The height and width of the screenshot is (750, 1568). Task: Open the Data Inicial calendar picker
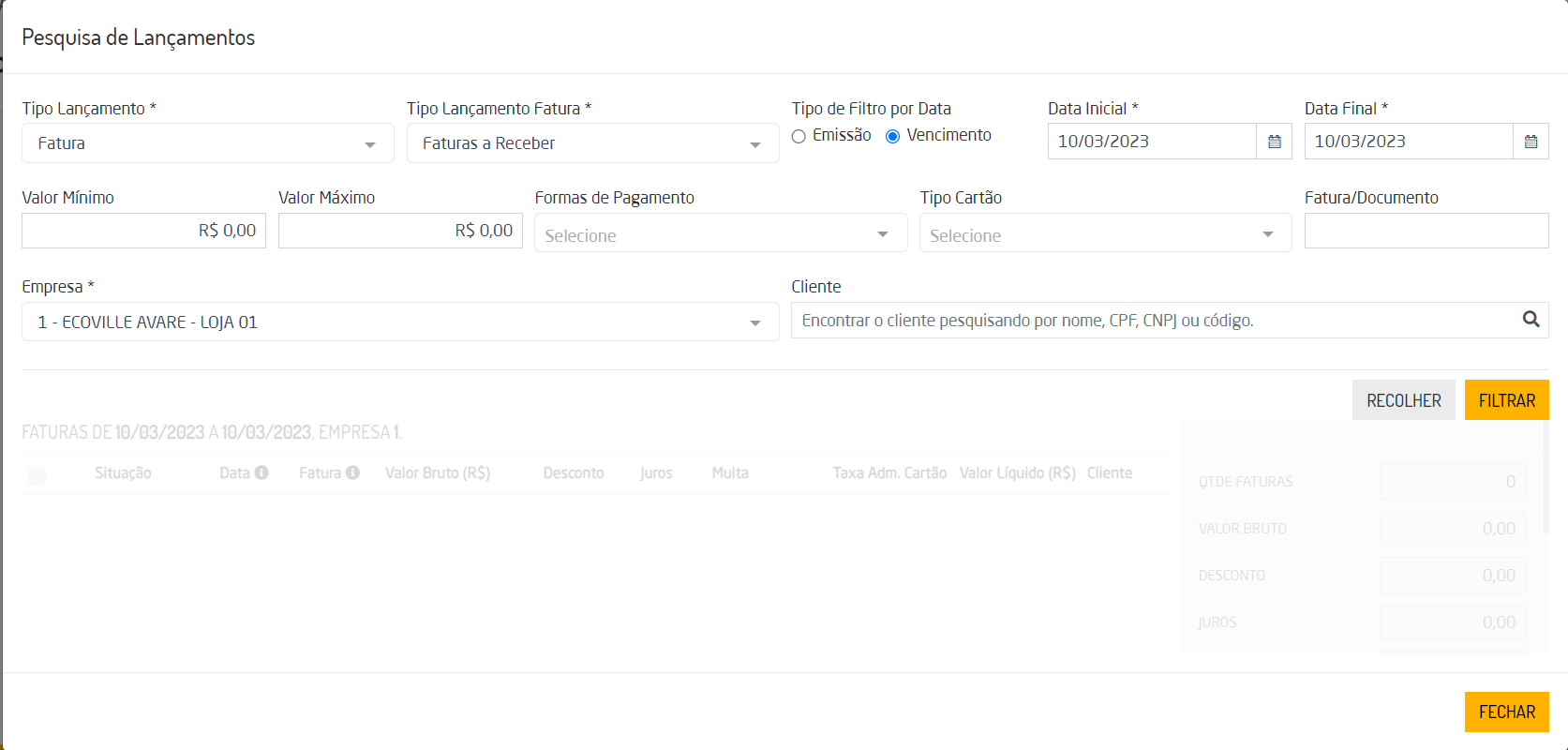click(1274, 142)
